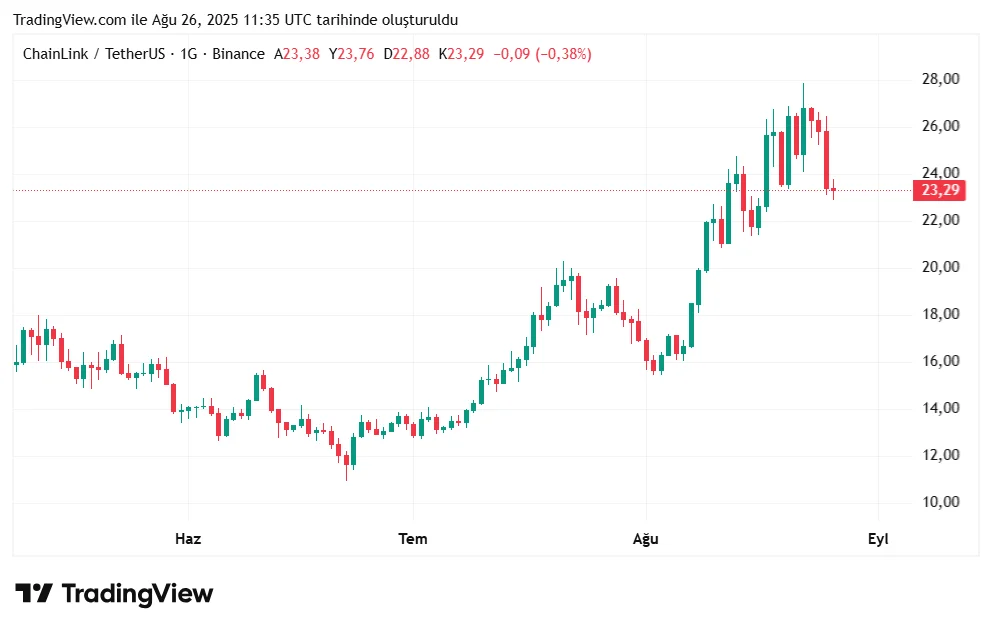Click the TradingView.com creation date header text

click(x=235, y=20)
